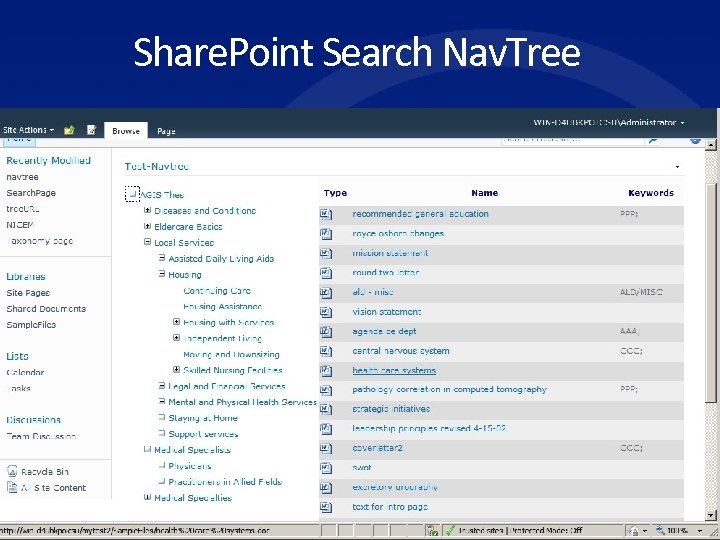The image size is (720, 540).
Task: Click document icon for pathology correlation row
Action: pyautogui.click(x=326, y=390)
